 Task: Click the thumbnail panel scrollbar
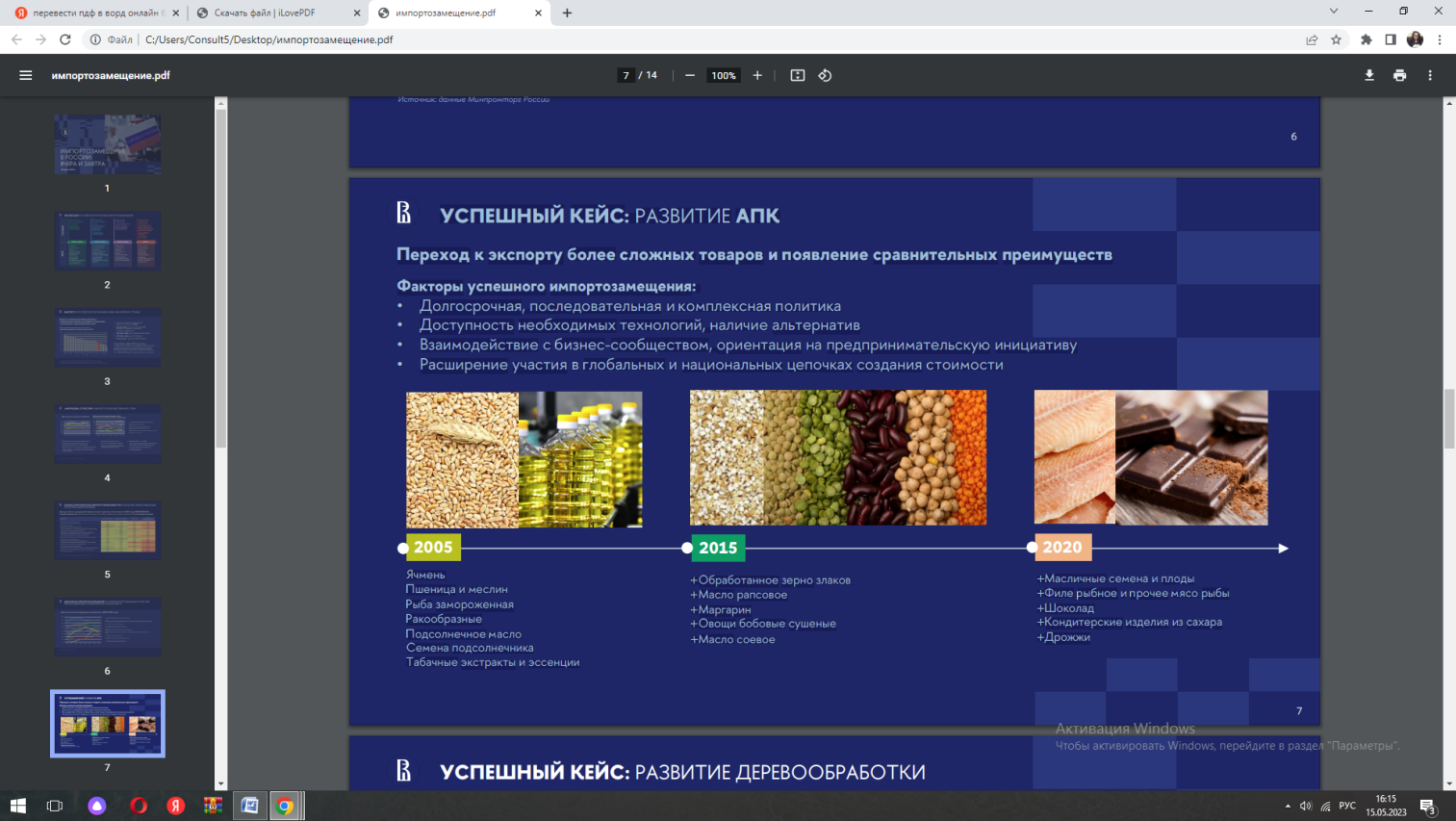(x=220, y=279)
